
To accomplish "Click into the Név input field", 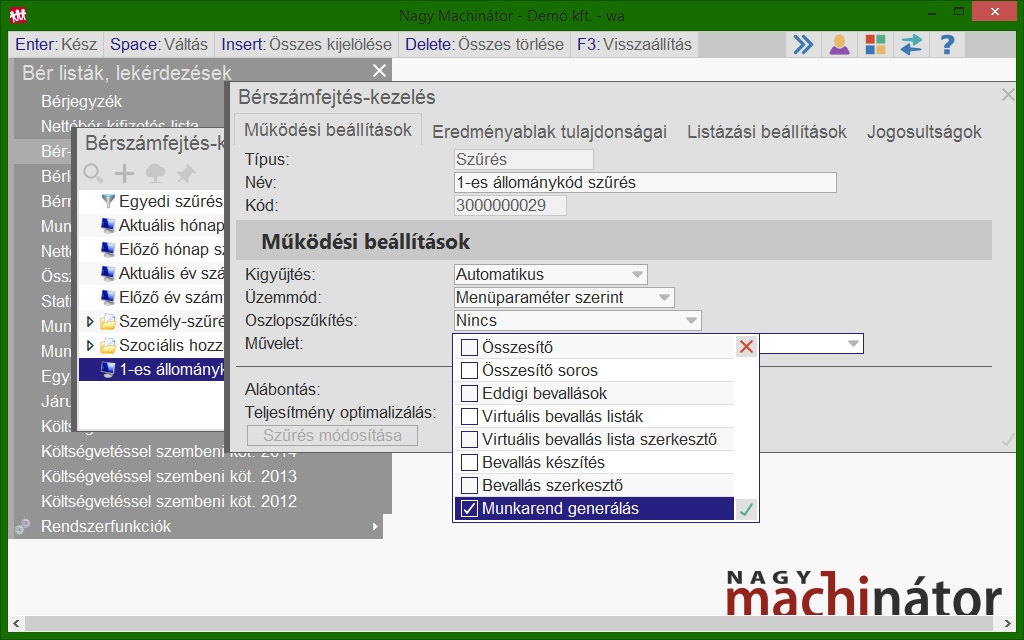I will [645, 182].
